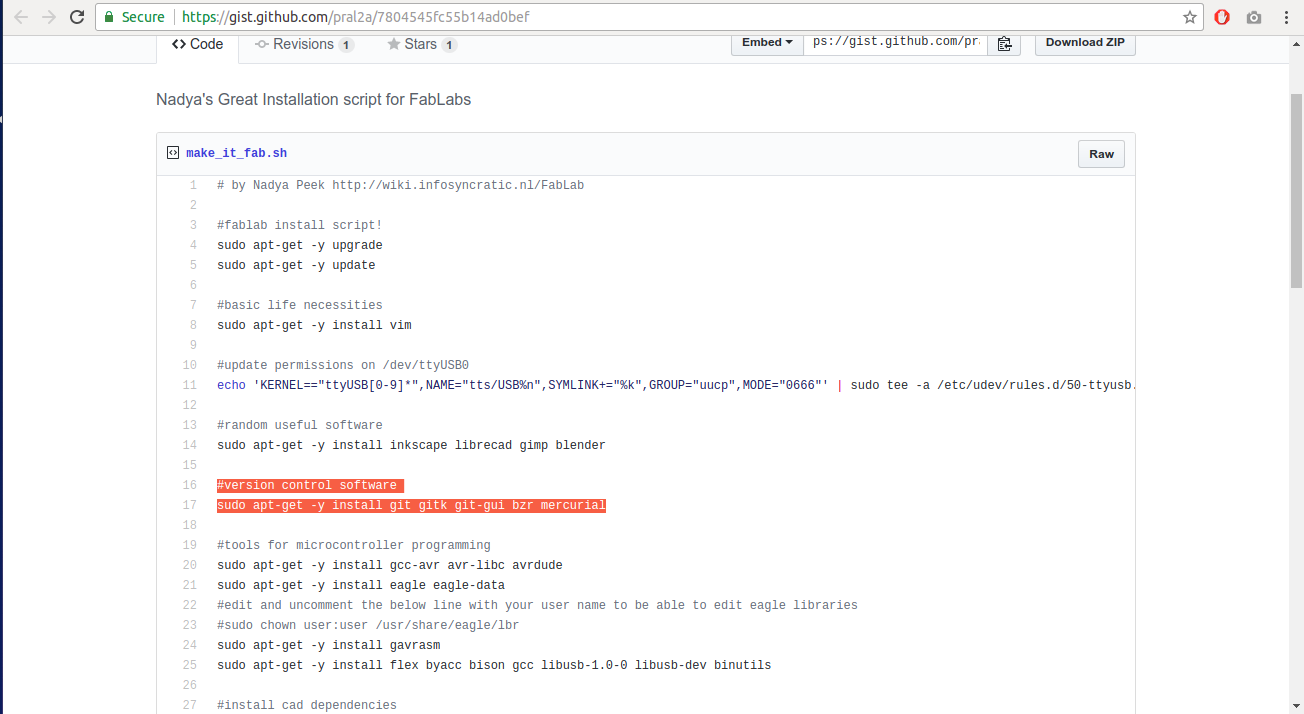Click '#basic life necessities' comment
Image resolution: width=1304 pixels, height=714 pixels.
tap(299, 305)
